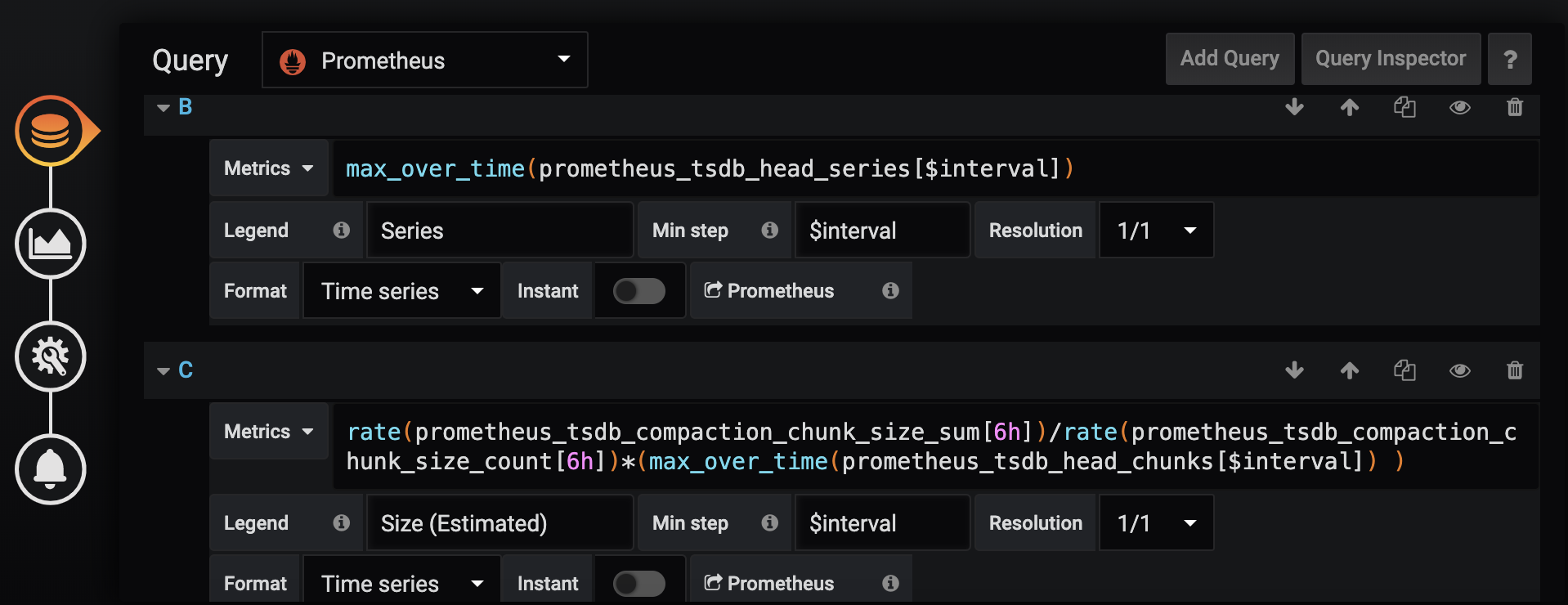1568x605 pixels.
Task: Move query C up
Action: tap(1350, 370)
